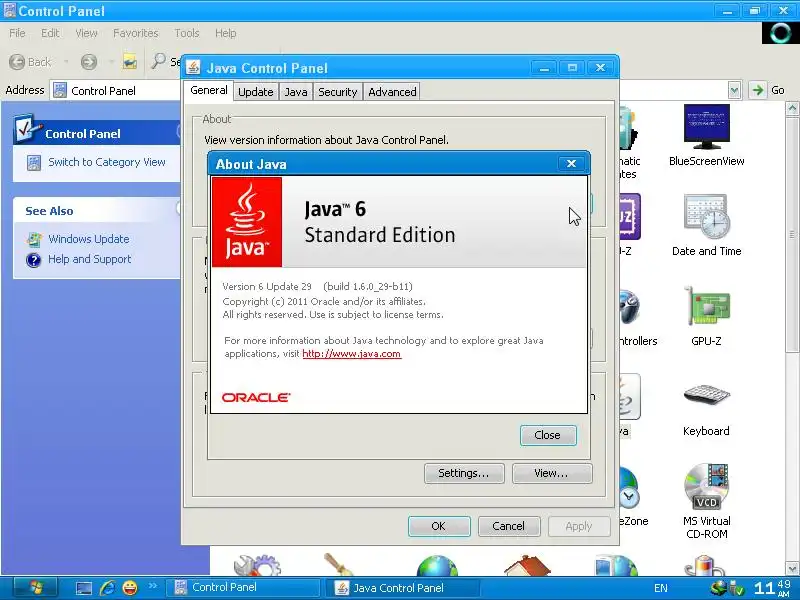Click the Windows Start button

pyautogui.click(x=35, y=588)
